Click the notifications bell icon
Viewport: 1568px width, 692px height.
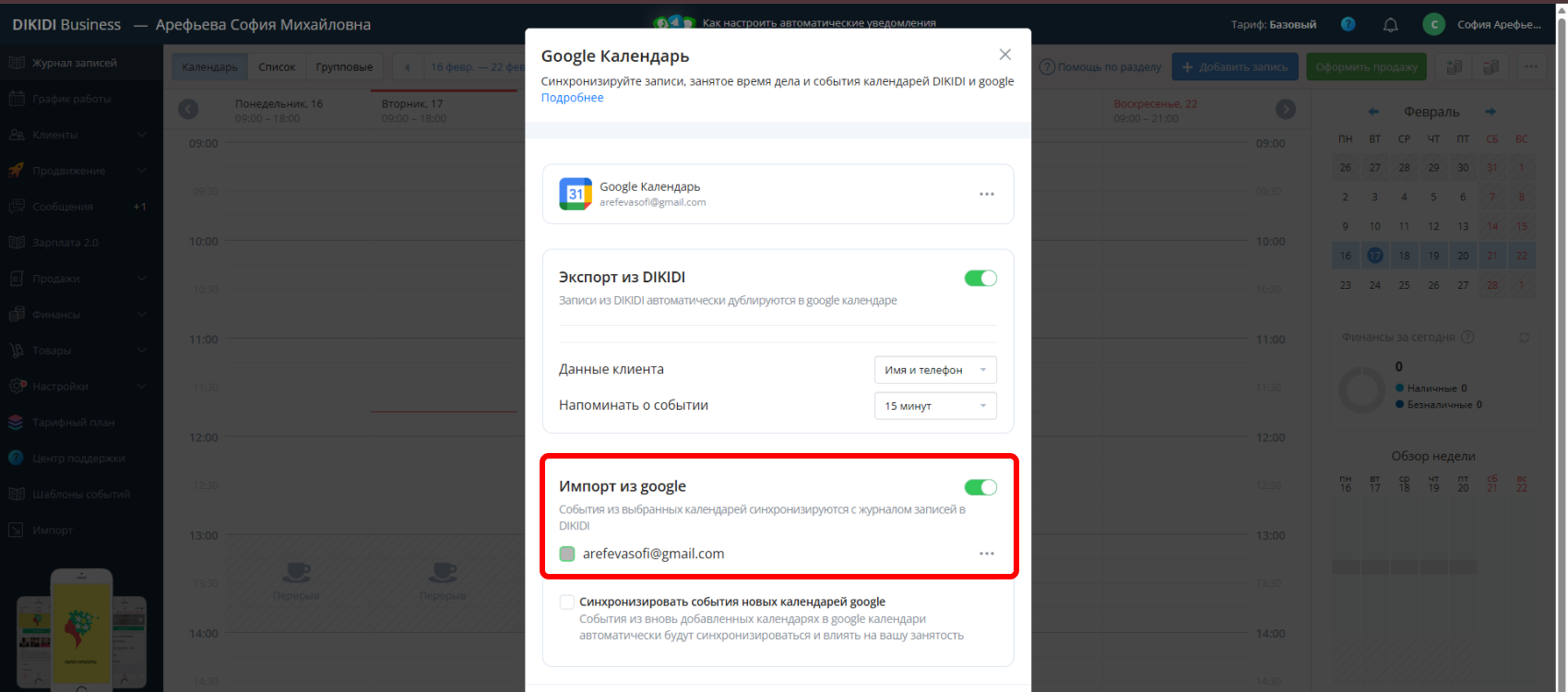tap(1390, 25)
